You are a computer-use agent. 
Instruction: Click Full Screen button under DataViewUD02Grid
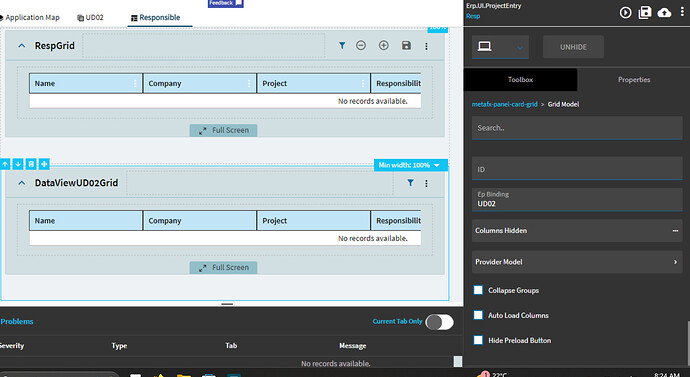coord(224,267)
